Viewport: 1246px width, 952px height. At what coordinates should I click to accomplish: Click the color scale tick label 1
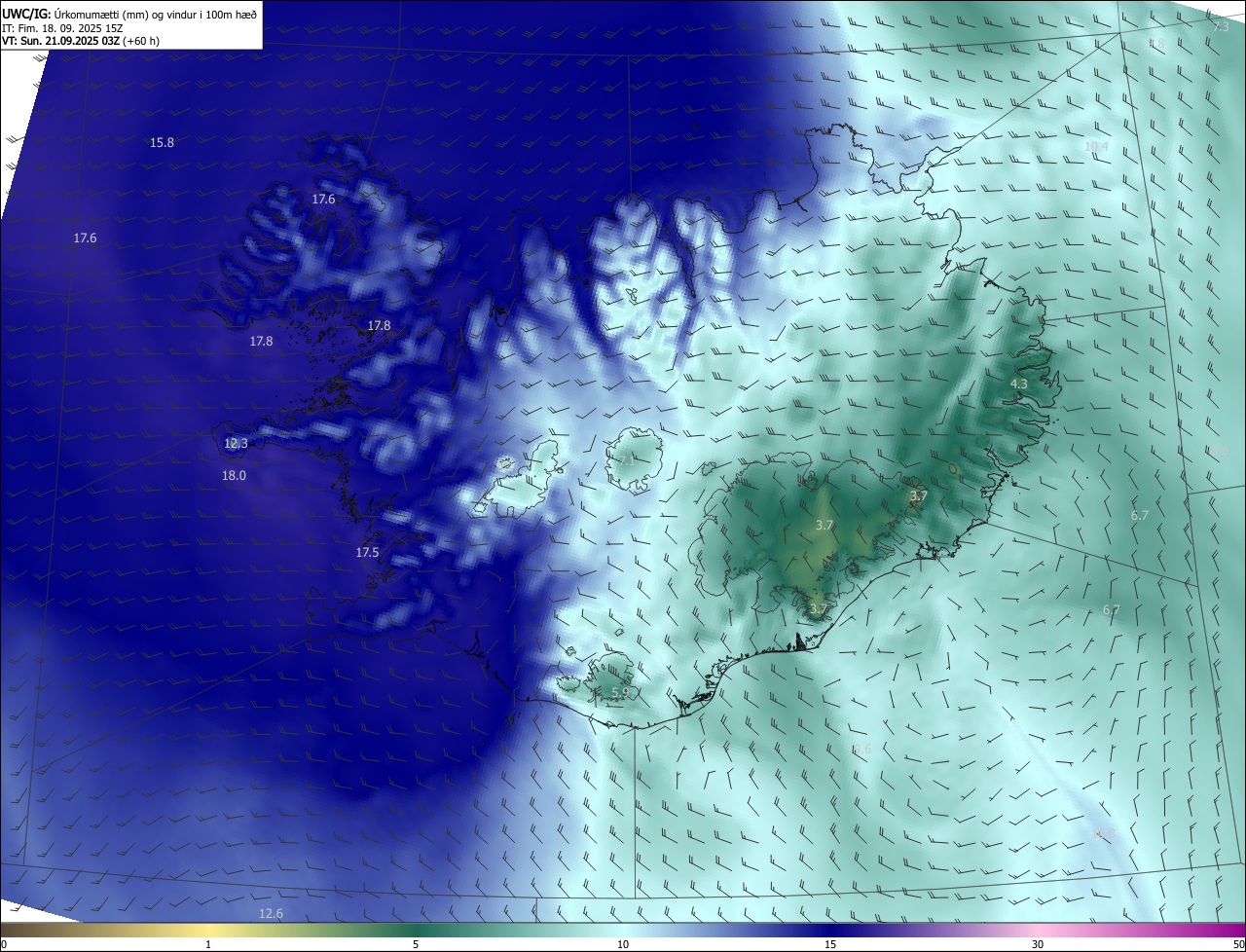208,944
